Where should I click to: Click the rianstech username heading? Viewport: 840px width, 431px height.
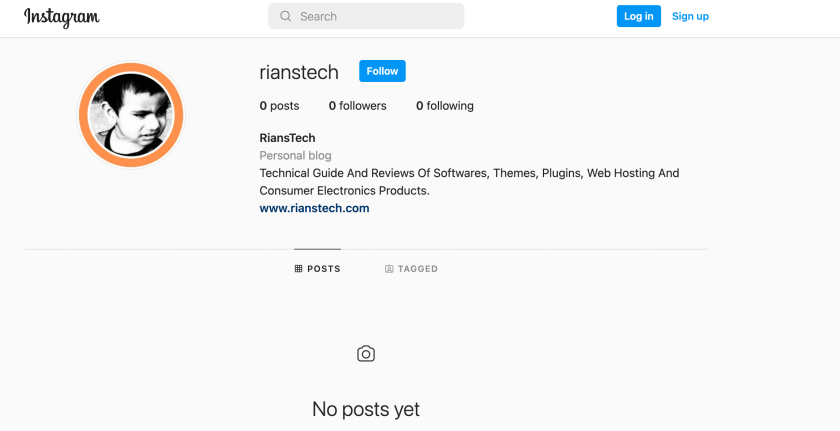tap(299, 72)
